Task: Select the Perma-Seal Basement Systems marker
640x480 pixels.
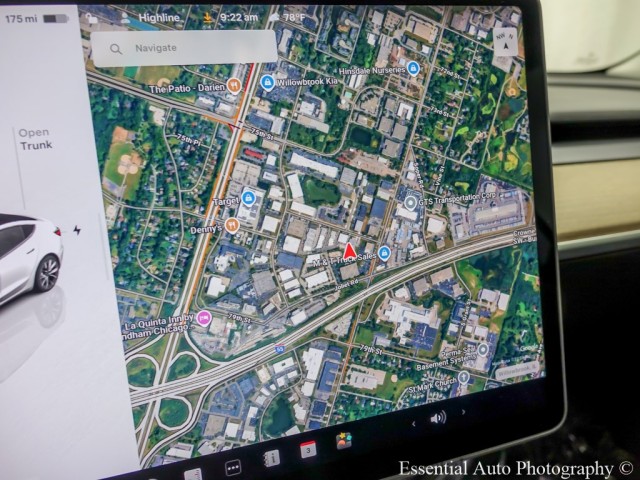Action: [x=483, y=349]
